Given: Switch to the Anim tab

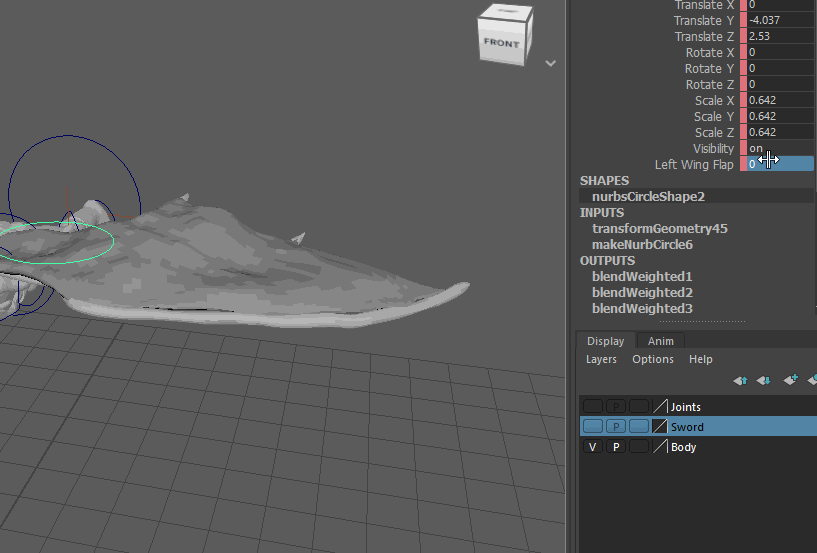Looking at the screenshot, I should point(661,341).
